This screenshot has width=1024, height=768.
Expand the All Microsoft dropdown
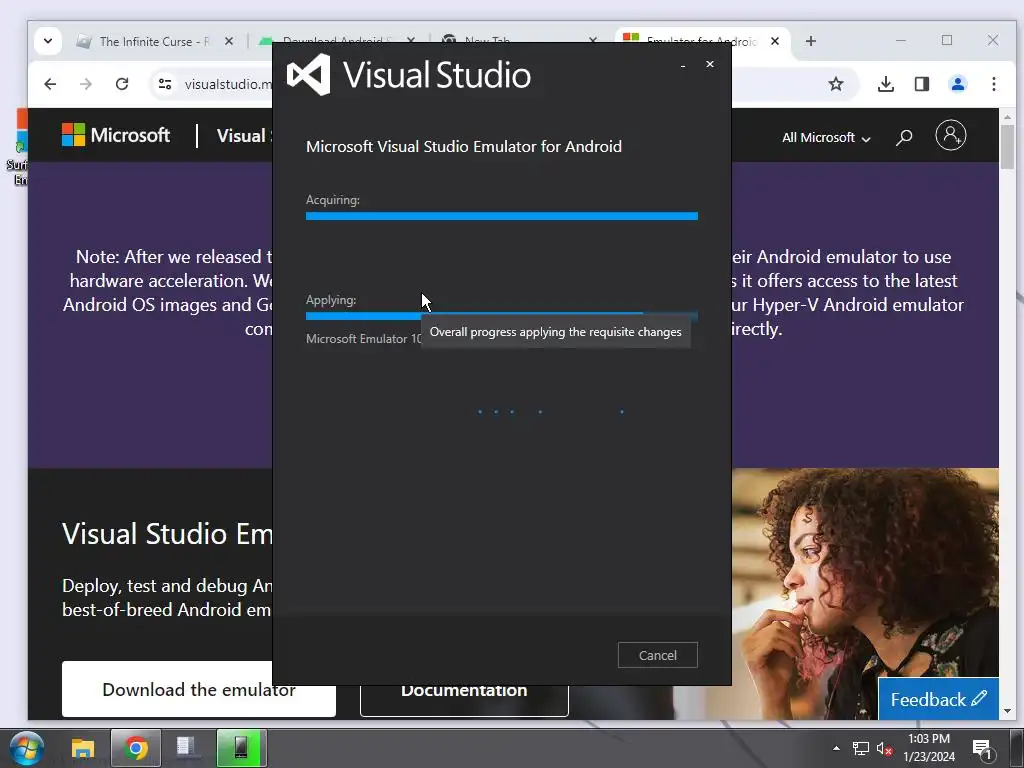(x=825, y=138)
